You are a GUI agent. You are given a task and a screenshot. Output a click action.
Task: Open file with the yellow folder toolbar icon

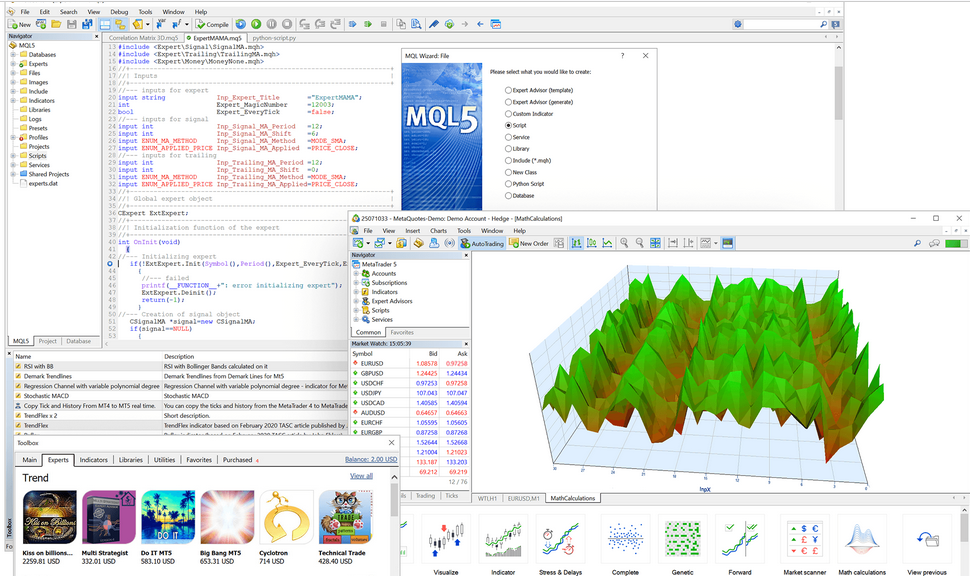56,25
